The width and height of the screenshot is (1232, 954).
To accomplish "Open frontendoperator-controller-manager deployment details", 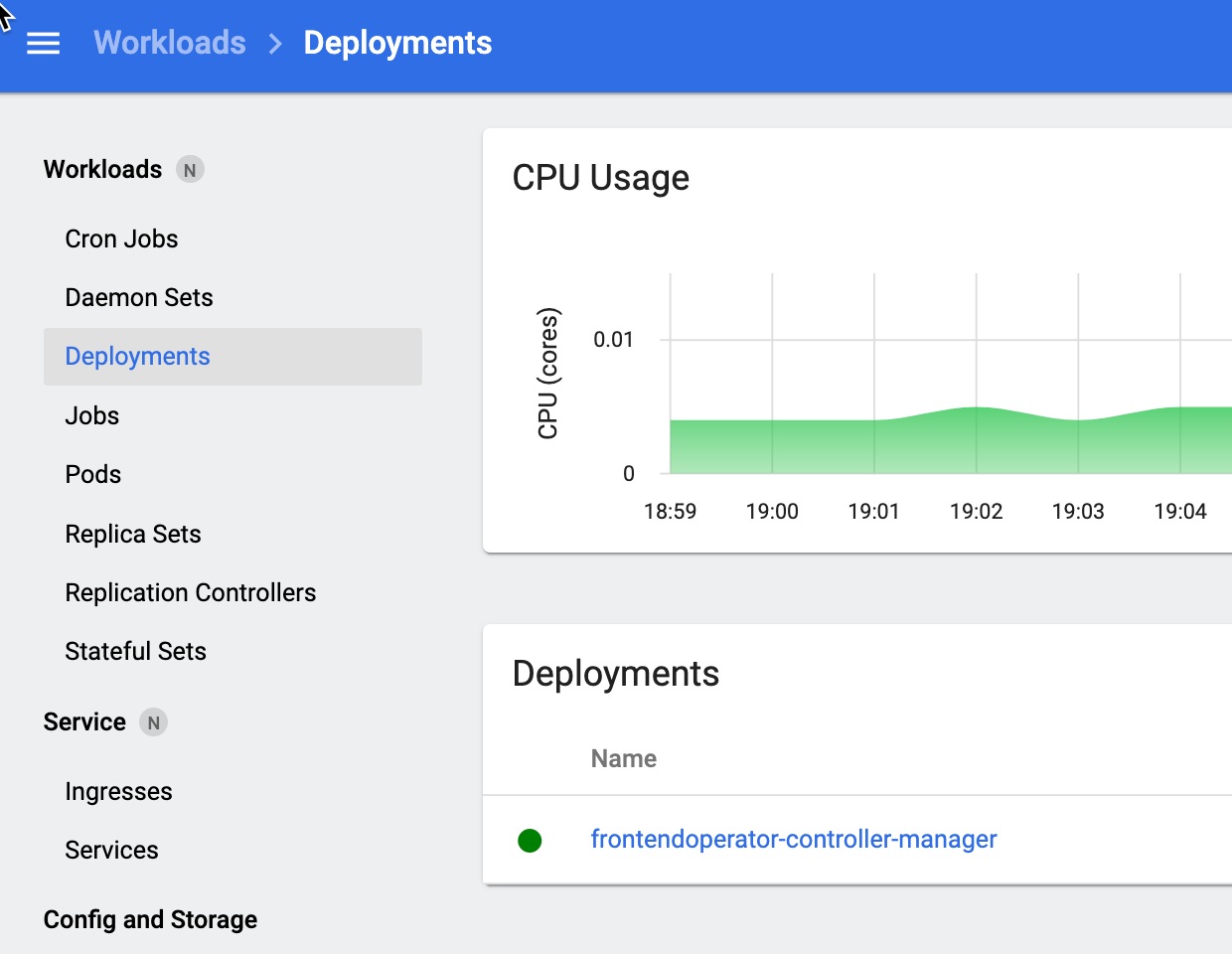I will [794, 840].
